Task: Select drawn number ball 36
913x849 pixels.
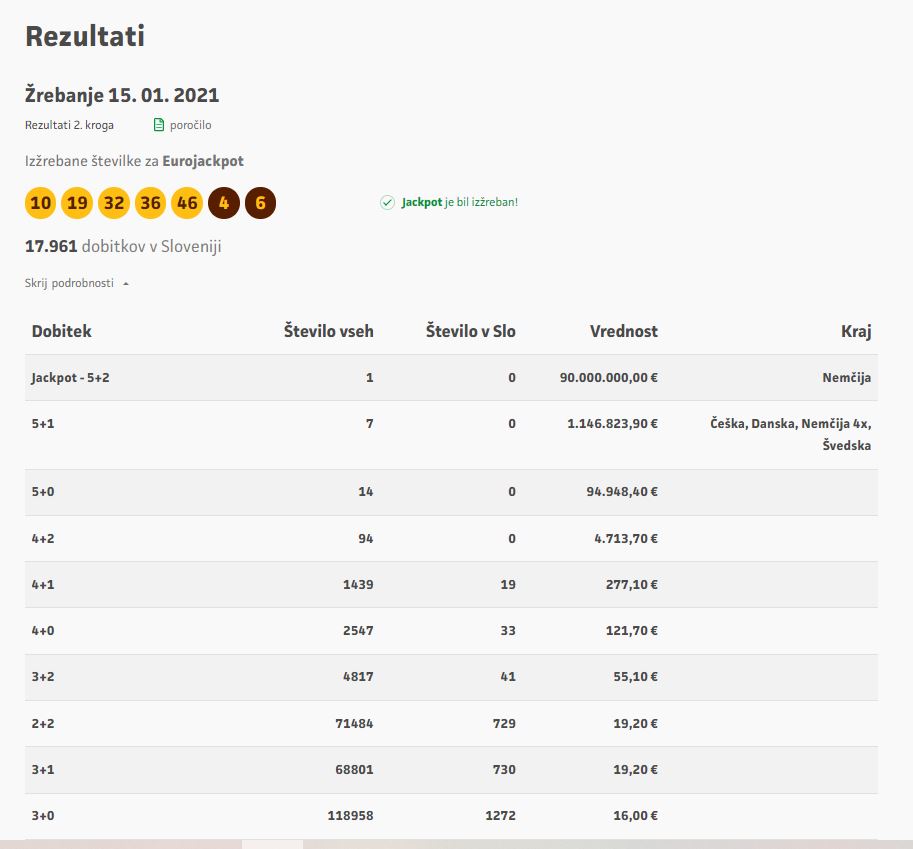Action: (x=150, y=203)
